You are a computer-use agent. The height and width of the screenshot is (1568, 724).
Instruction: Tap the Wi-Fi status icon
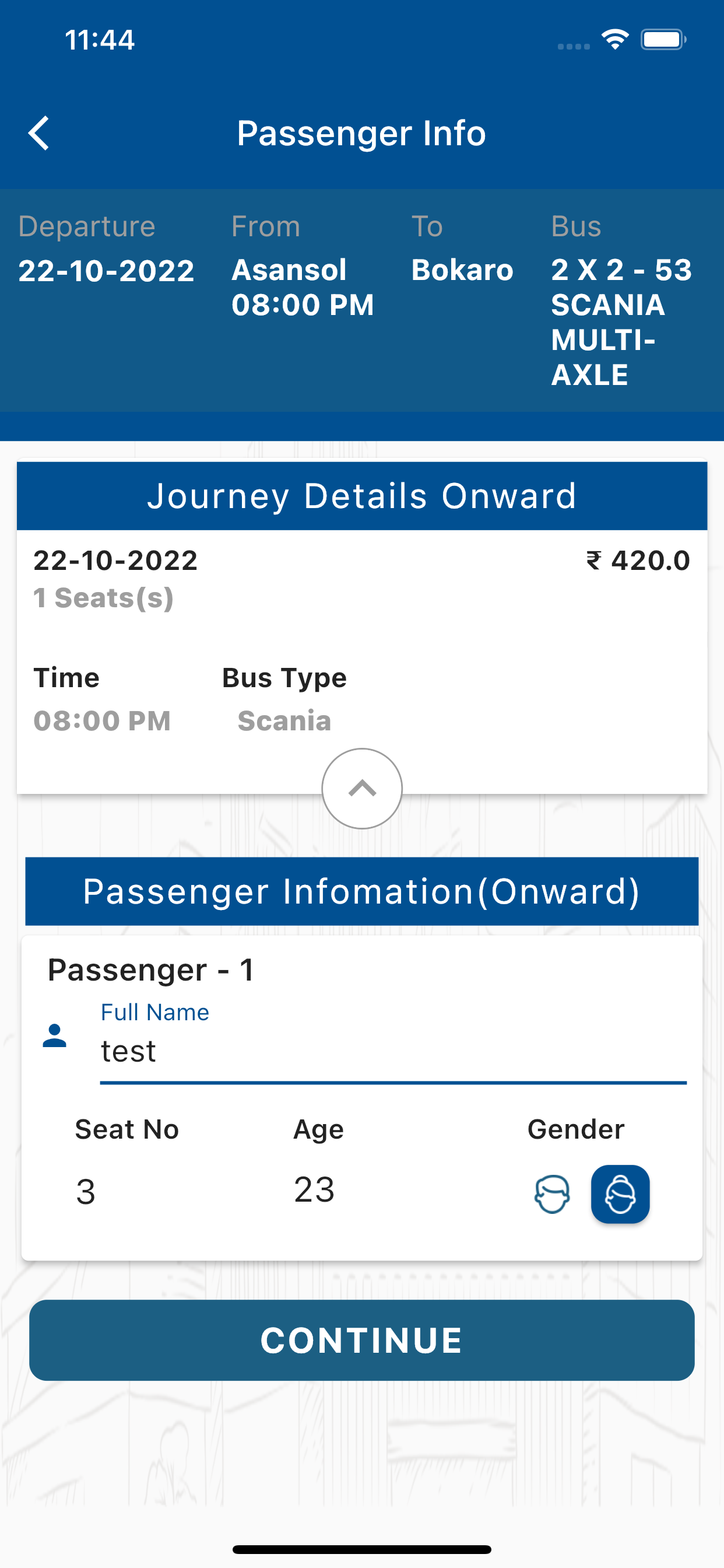click(x=615, y=40)
